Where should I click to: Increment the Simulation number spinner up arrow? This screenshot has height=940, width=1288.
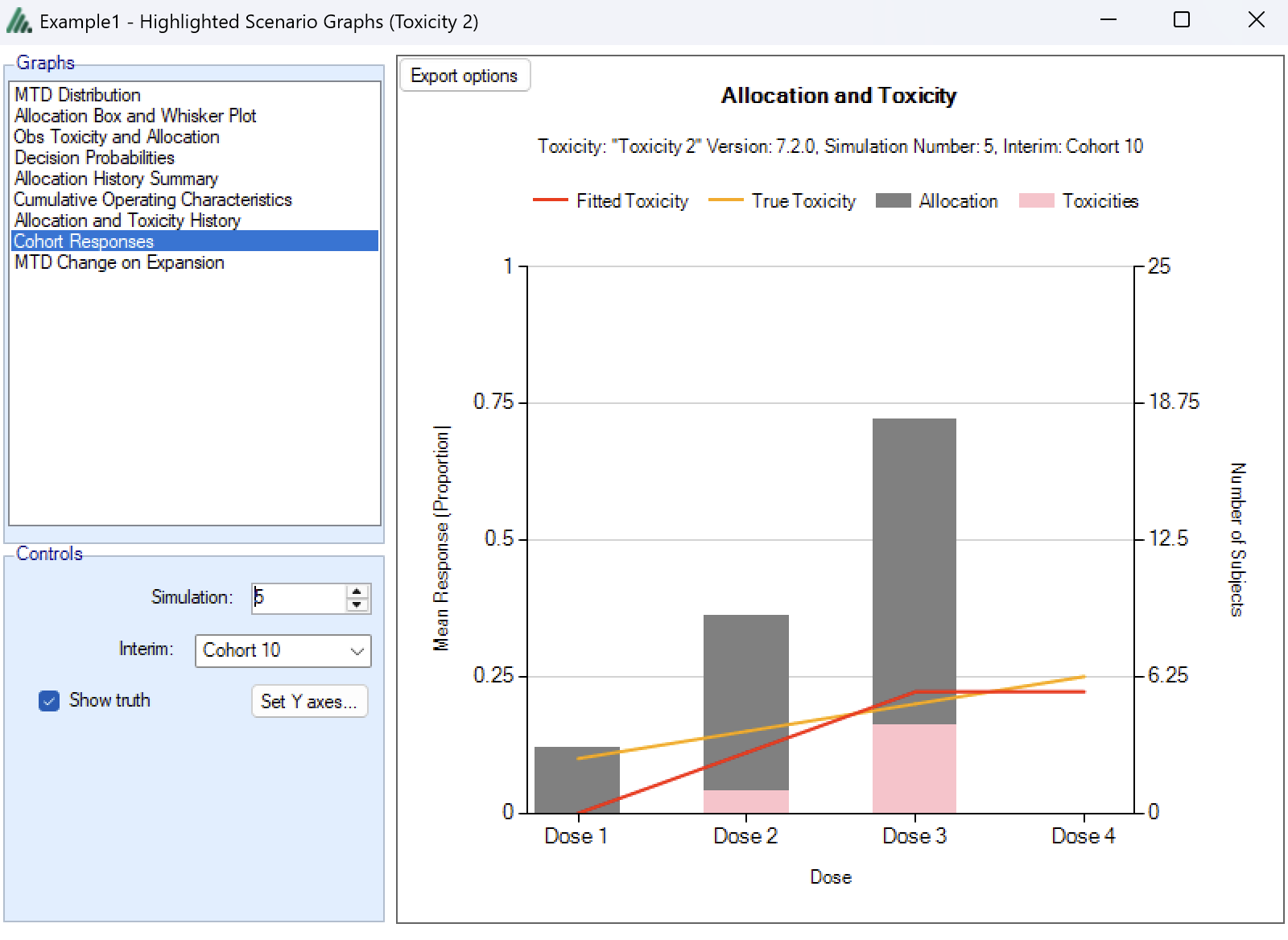click(357, 592)
